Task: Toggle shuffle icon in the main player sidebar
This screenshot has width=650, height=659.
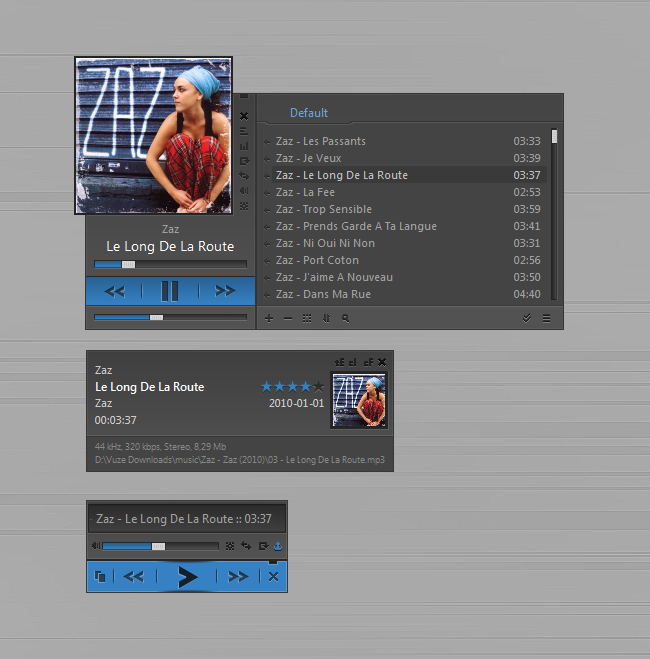Action: pyautogui.click(x=244, y=161)
